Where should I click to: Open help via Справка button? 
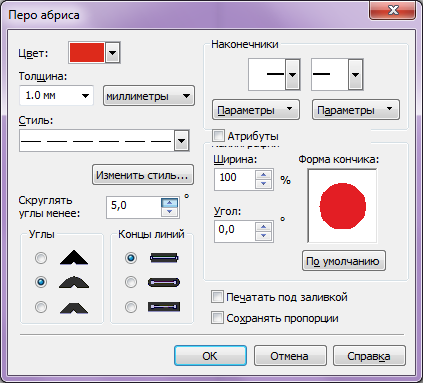(x=369, y=356)
